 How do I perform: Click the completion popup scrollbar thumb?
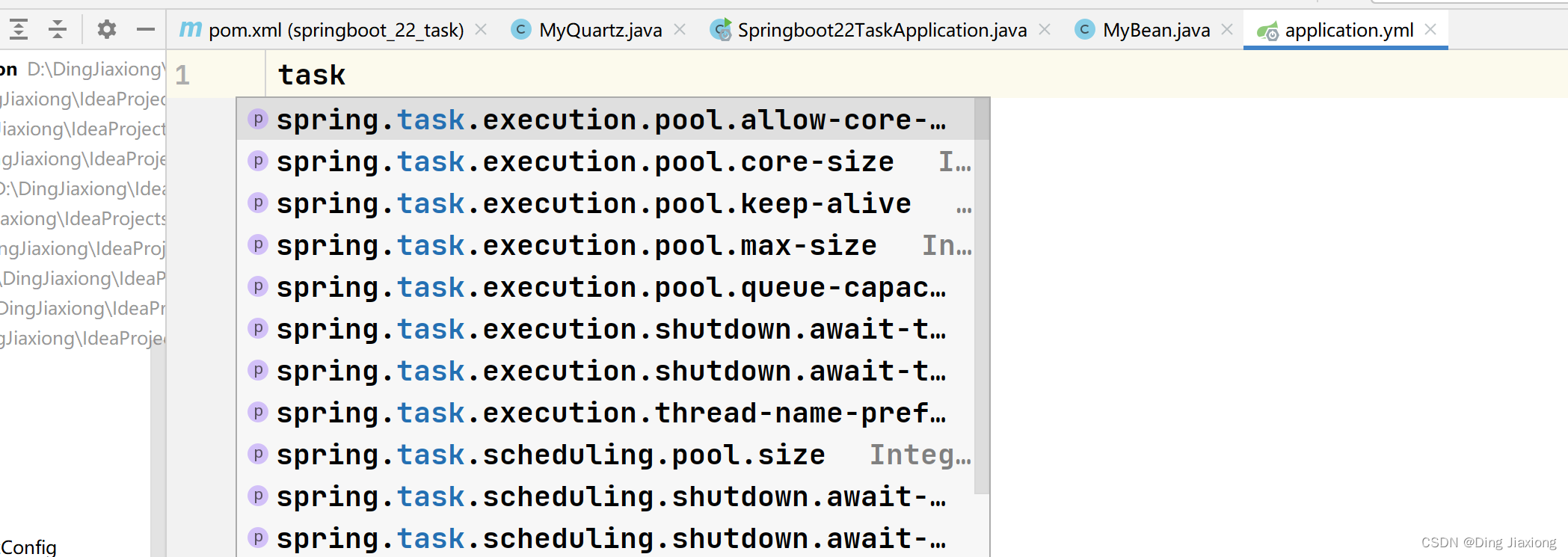(x=982, y=296)
